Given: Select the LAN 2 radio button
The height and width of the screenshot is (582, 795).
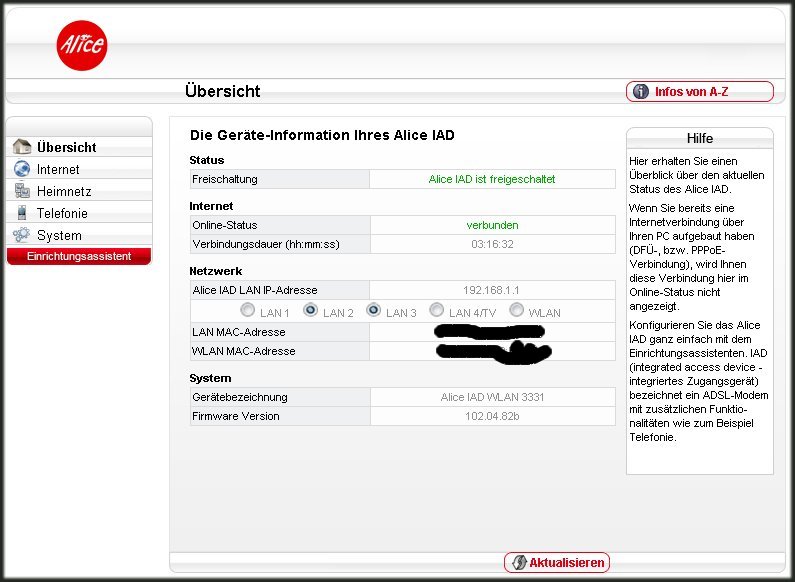Looking at the screenshot, I should (x=310, y=311).
